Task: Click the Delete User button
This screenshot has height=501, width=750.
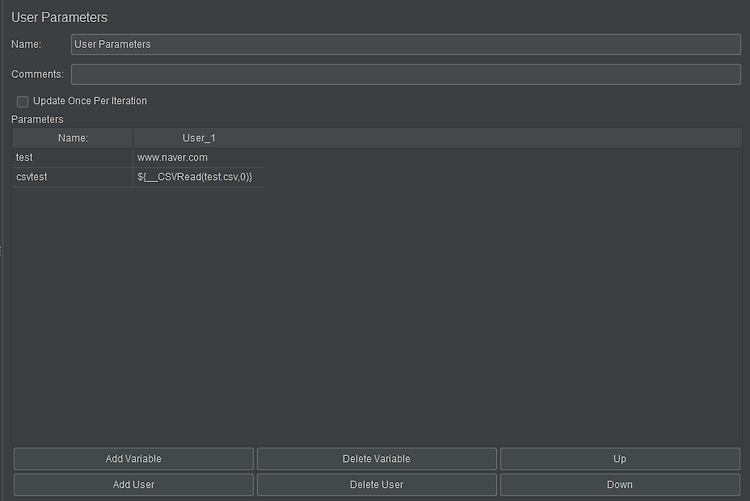Action: click(376, 484)
